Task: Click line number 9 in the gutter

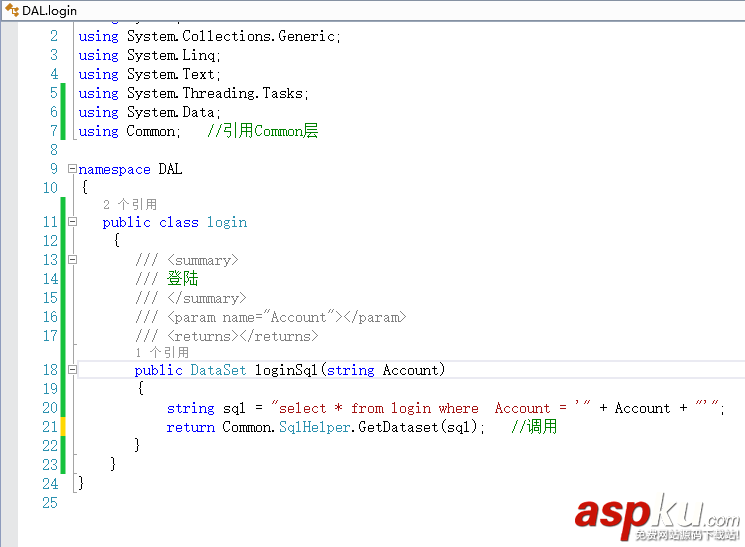Action: tap(54, 169)
